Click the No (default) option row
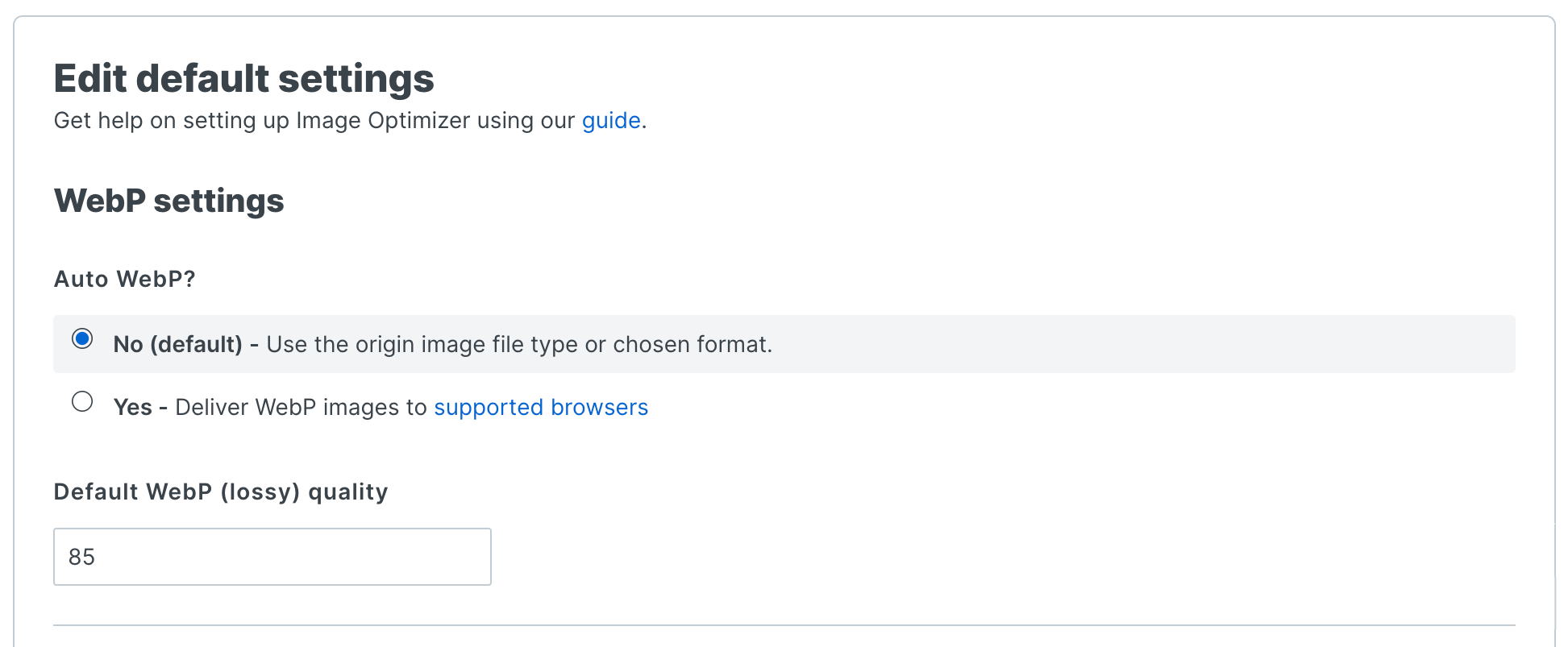1568x647 pixels. point(443,343)
